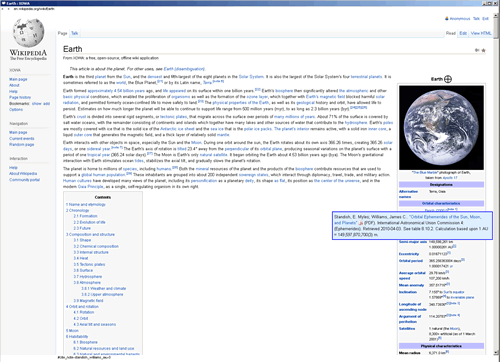Jump to 2.2 Evolution of life in contents
500x362 pixels.
[x=89, y=222]
